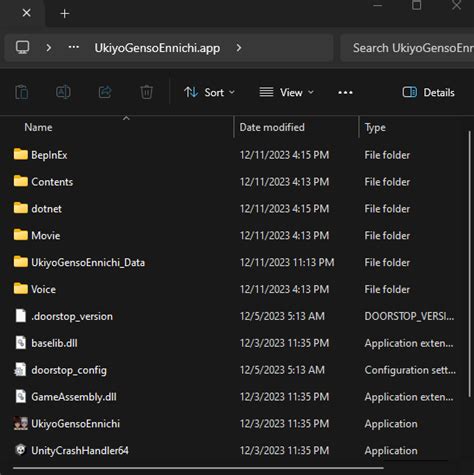This screenshot has height=475, width=474.
Task: Click the vertical scrollbar of file list
Action: coord(470,263)
